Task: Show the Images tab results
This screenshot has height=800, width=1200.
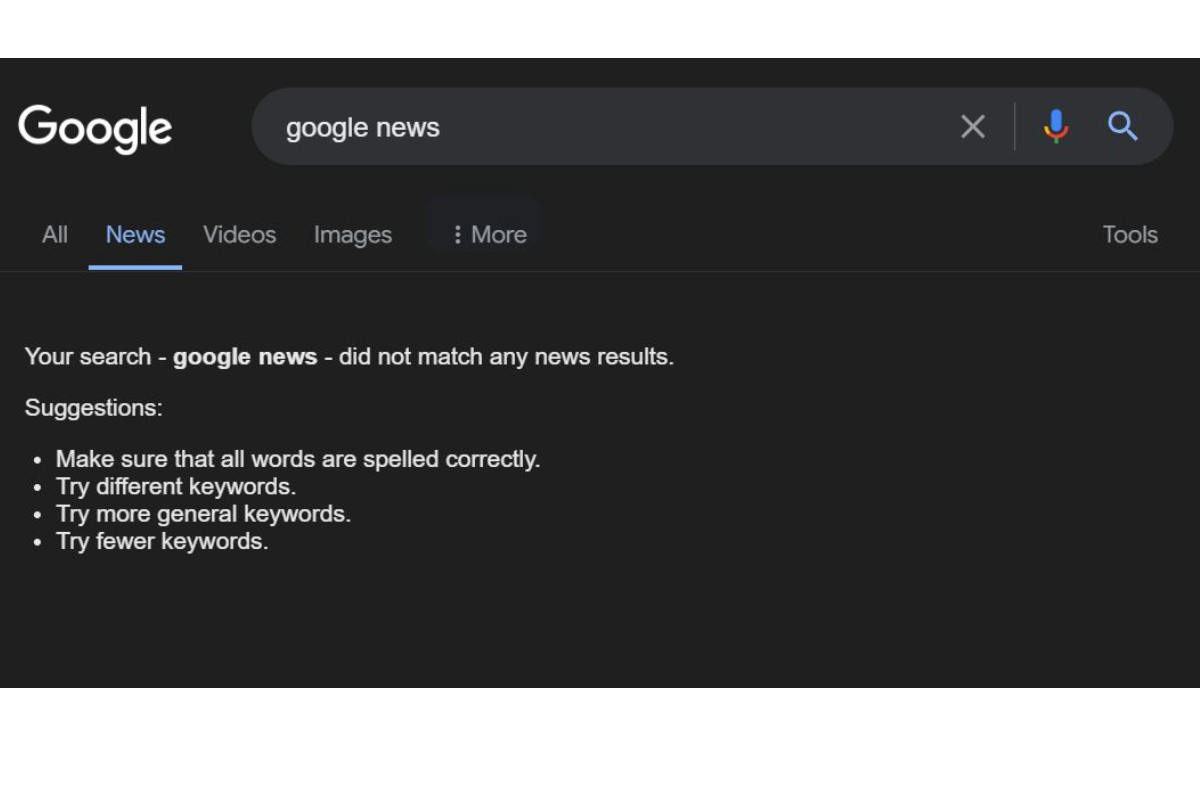Action: pos(352,235)
